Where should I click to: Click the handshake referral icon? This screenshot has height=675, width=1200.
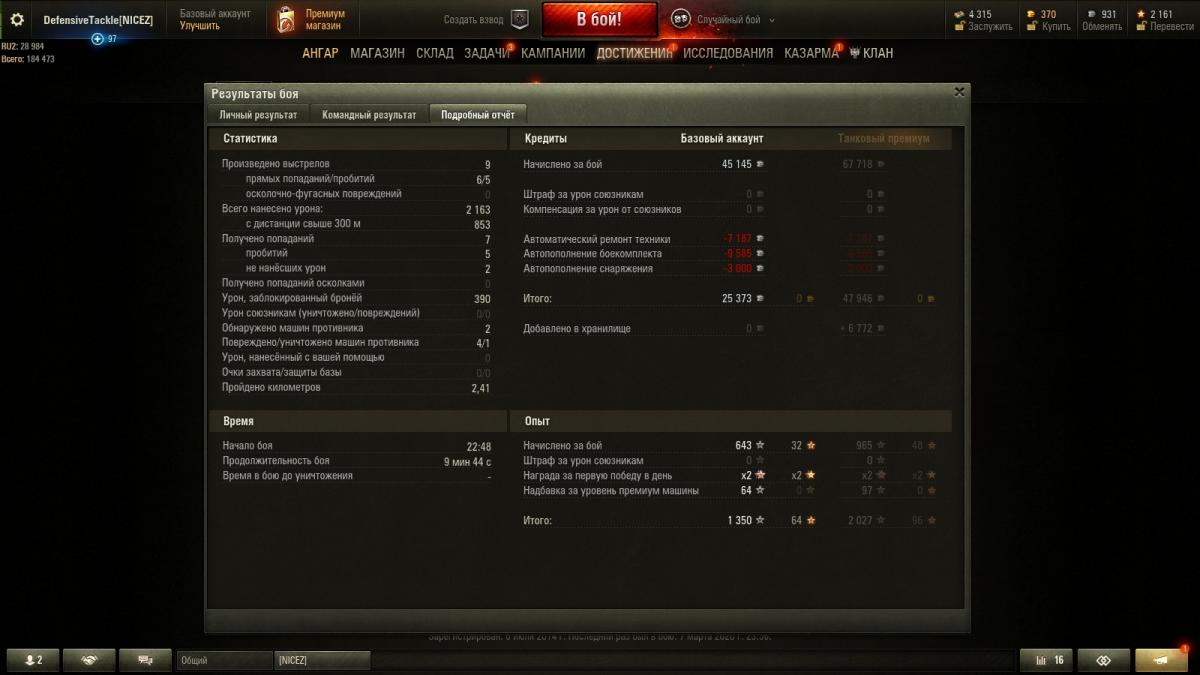(89, 660)
